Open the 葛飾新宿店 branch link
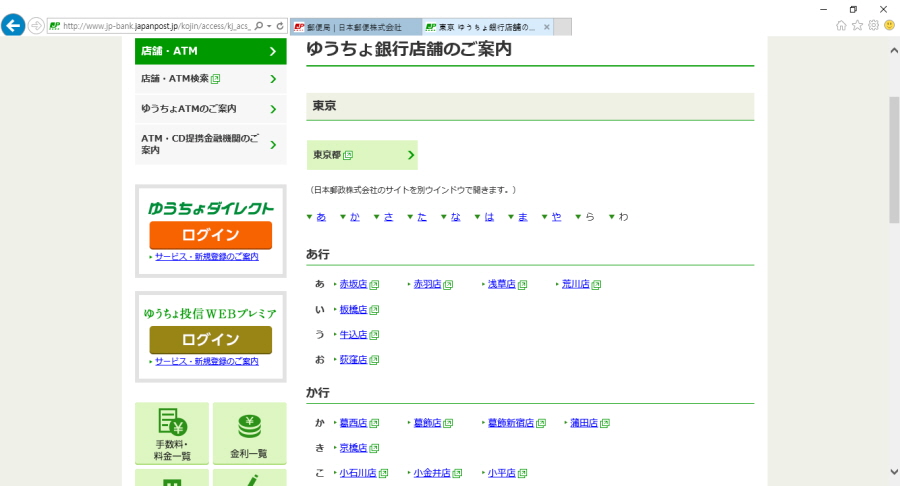The height and width of the screenshot is (486, 900). (x=511, y=423)
